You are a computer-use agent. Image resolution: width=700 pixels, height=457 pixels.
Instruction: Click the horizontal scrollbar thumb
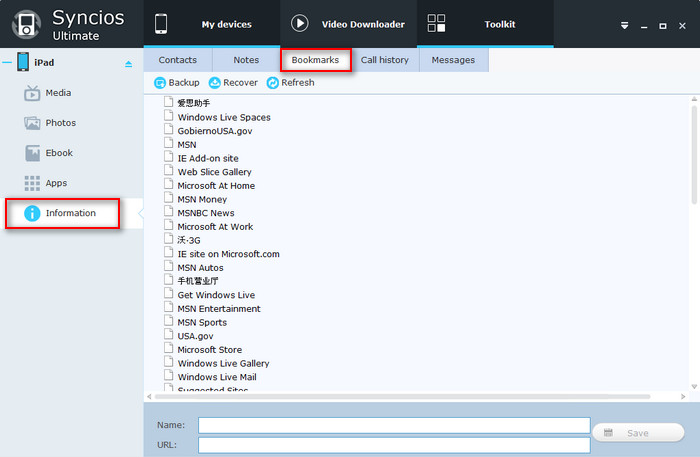point(403,396)
